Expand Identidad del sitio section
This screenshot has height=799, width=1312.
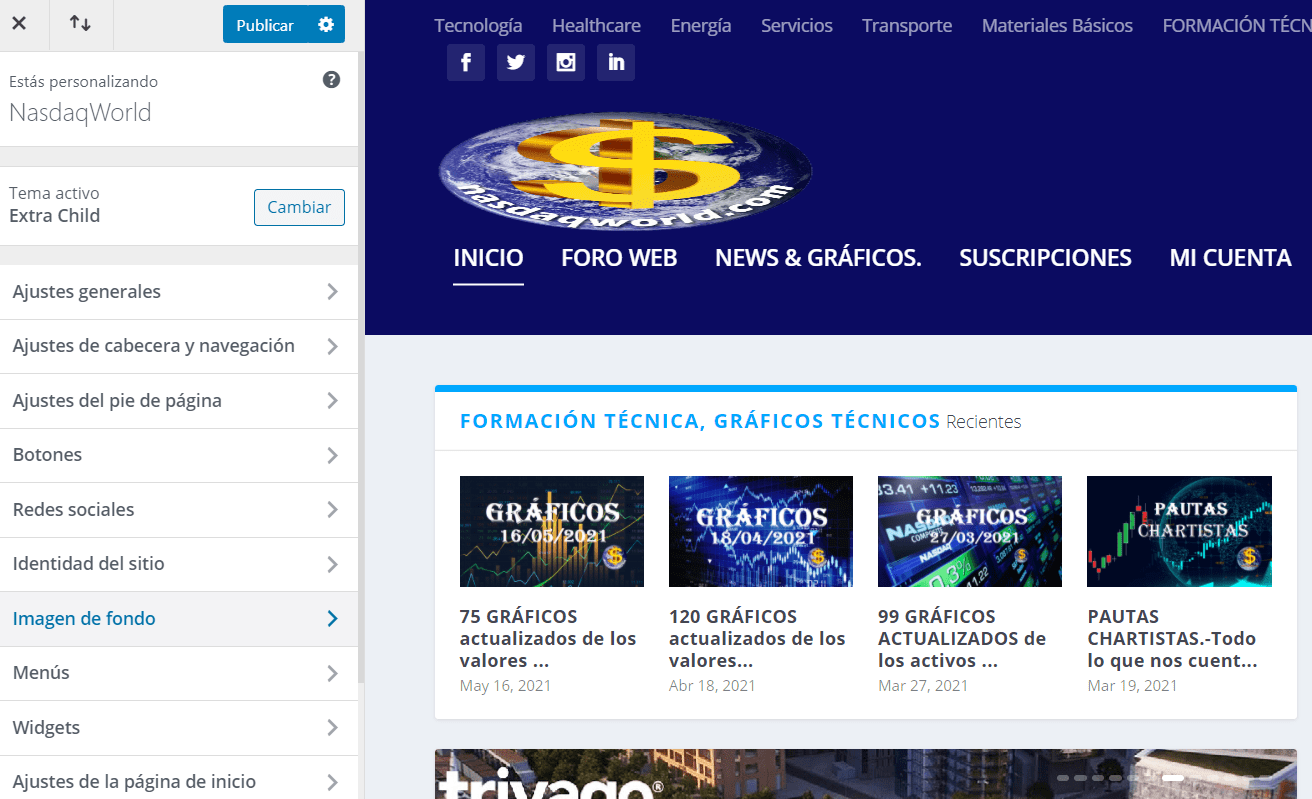(x=179, y=564)
